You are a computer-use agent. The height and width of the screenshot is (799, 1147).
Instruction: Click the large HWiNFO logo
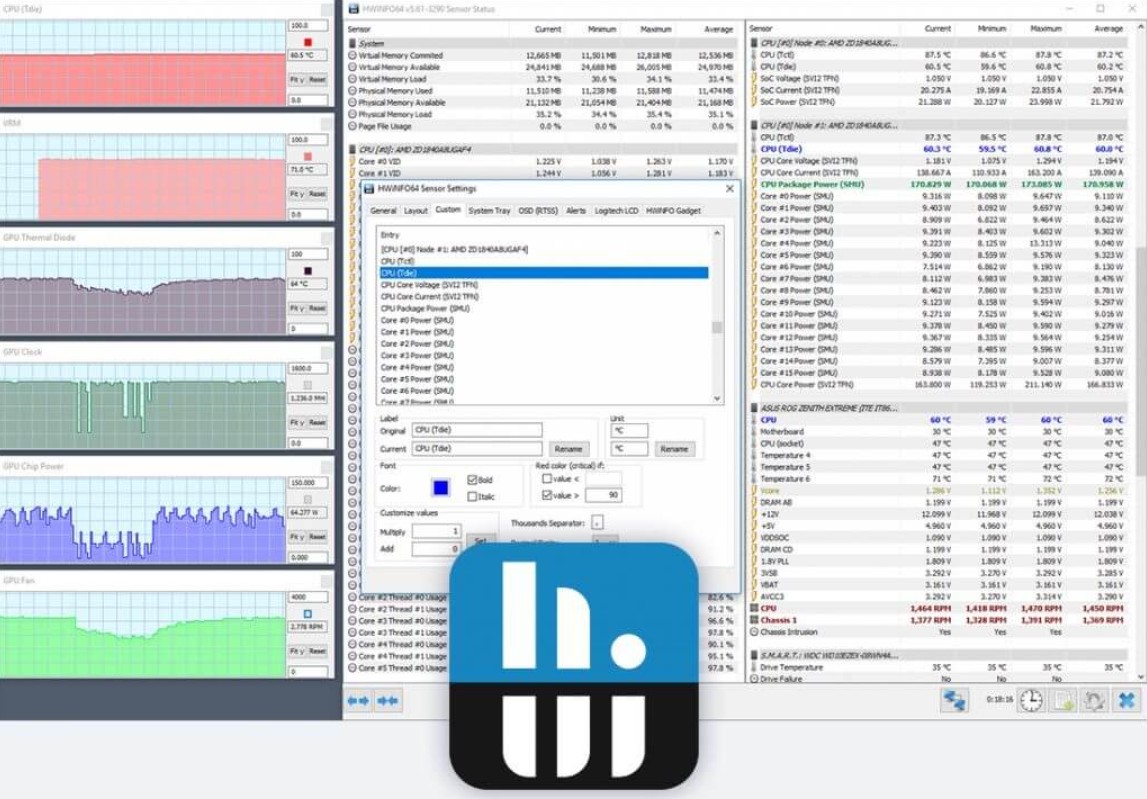coord(573,666)
